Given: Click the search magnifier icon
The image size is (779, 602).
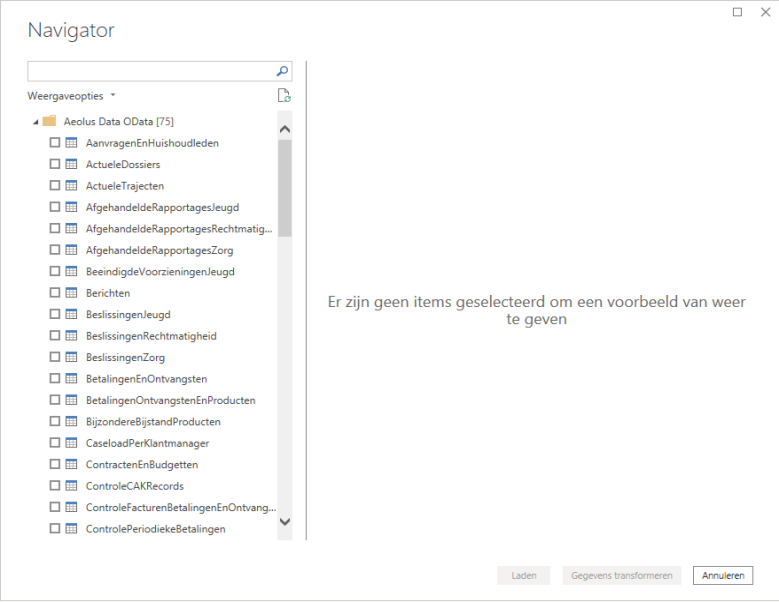Looking at the screenshot, I should 282,72.
